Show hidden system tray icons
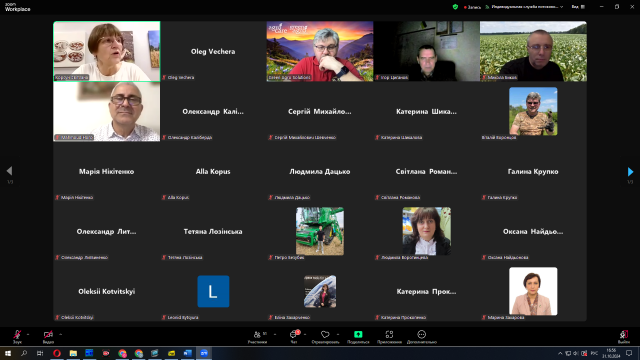640x360 pixels. pos(560,353)
